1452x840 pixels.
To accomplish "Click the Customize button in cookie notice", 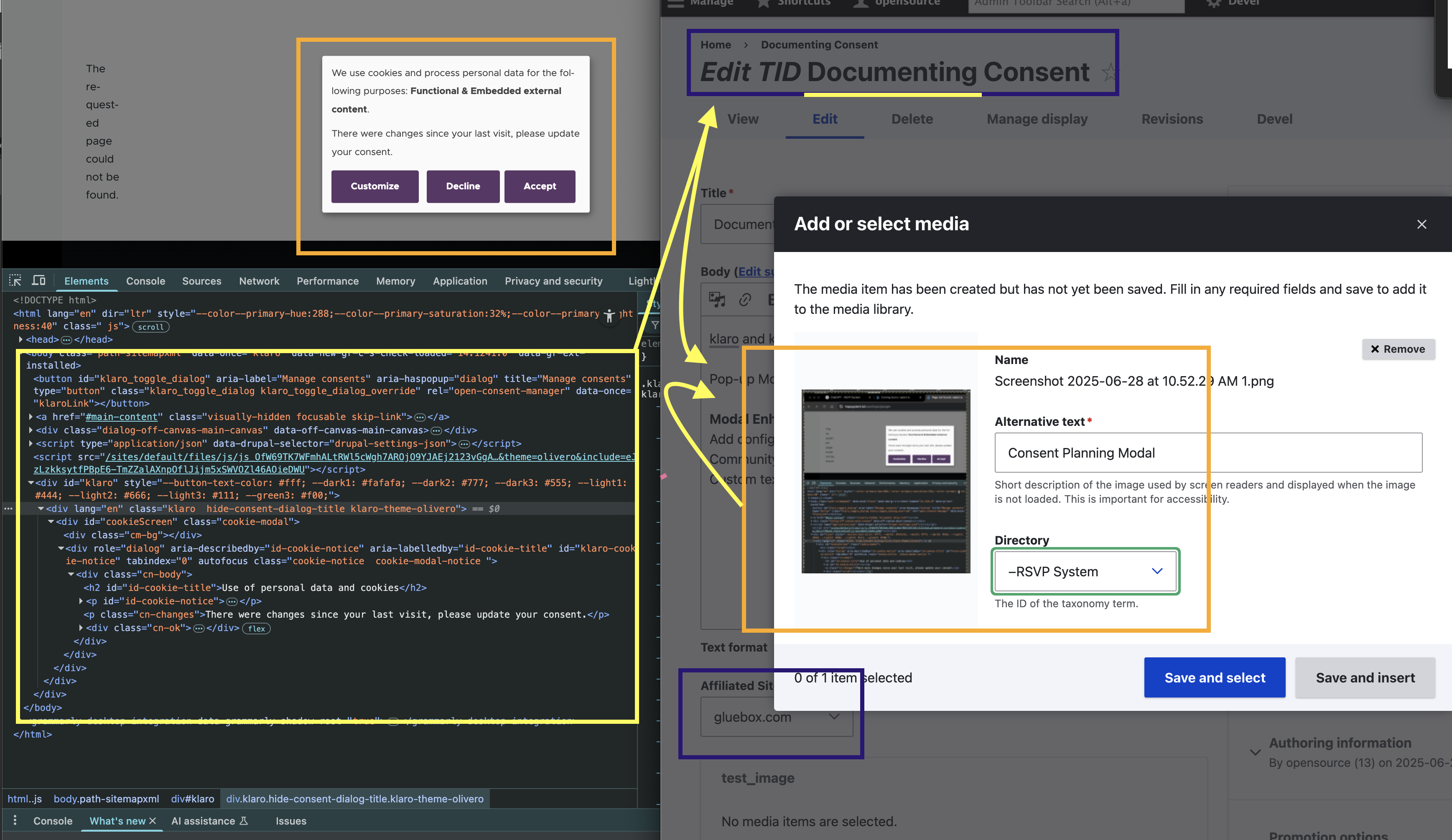I will click(374, 186).
